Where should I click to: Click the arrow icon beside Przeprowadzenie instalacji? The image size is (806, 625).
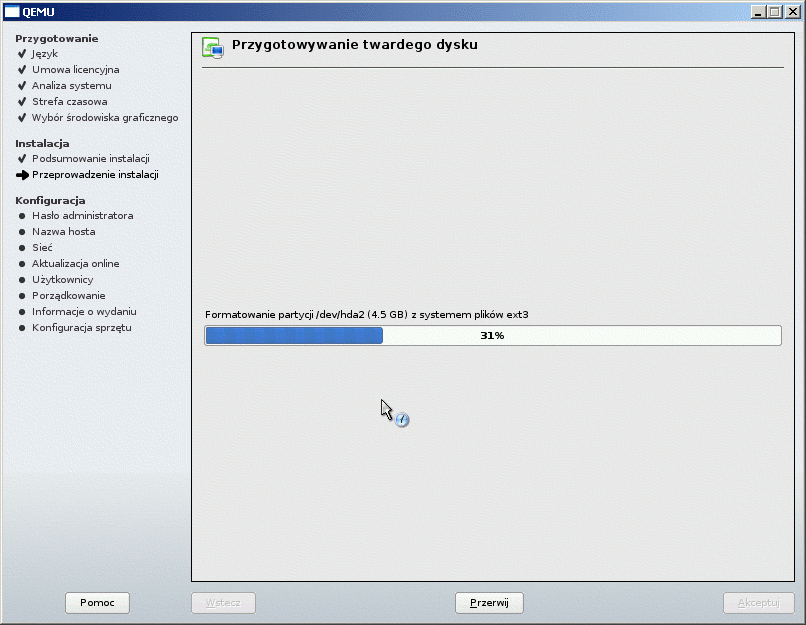pos(22,175)
